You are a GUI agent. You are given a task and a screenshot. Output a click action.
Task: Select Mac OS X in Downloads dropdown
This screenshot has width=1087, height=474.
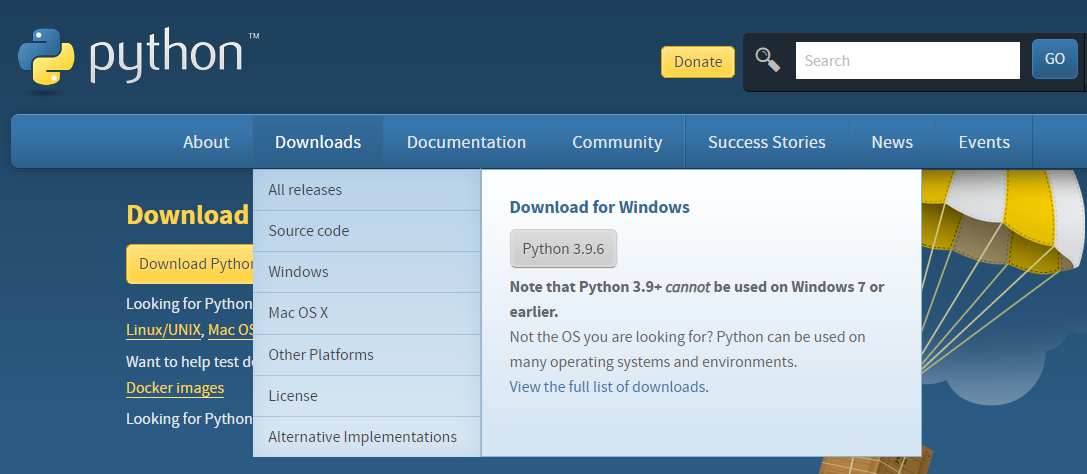tap(367, 313)
